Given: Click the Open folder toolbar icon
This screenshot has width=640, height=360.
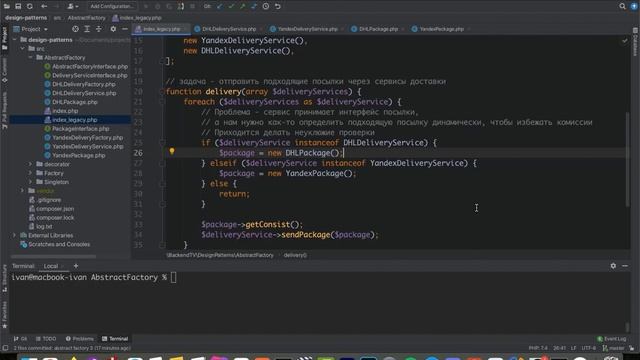Looking at the screenshot, I should [x=7, y=6].
